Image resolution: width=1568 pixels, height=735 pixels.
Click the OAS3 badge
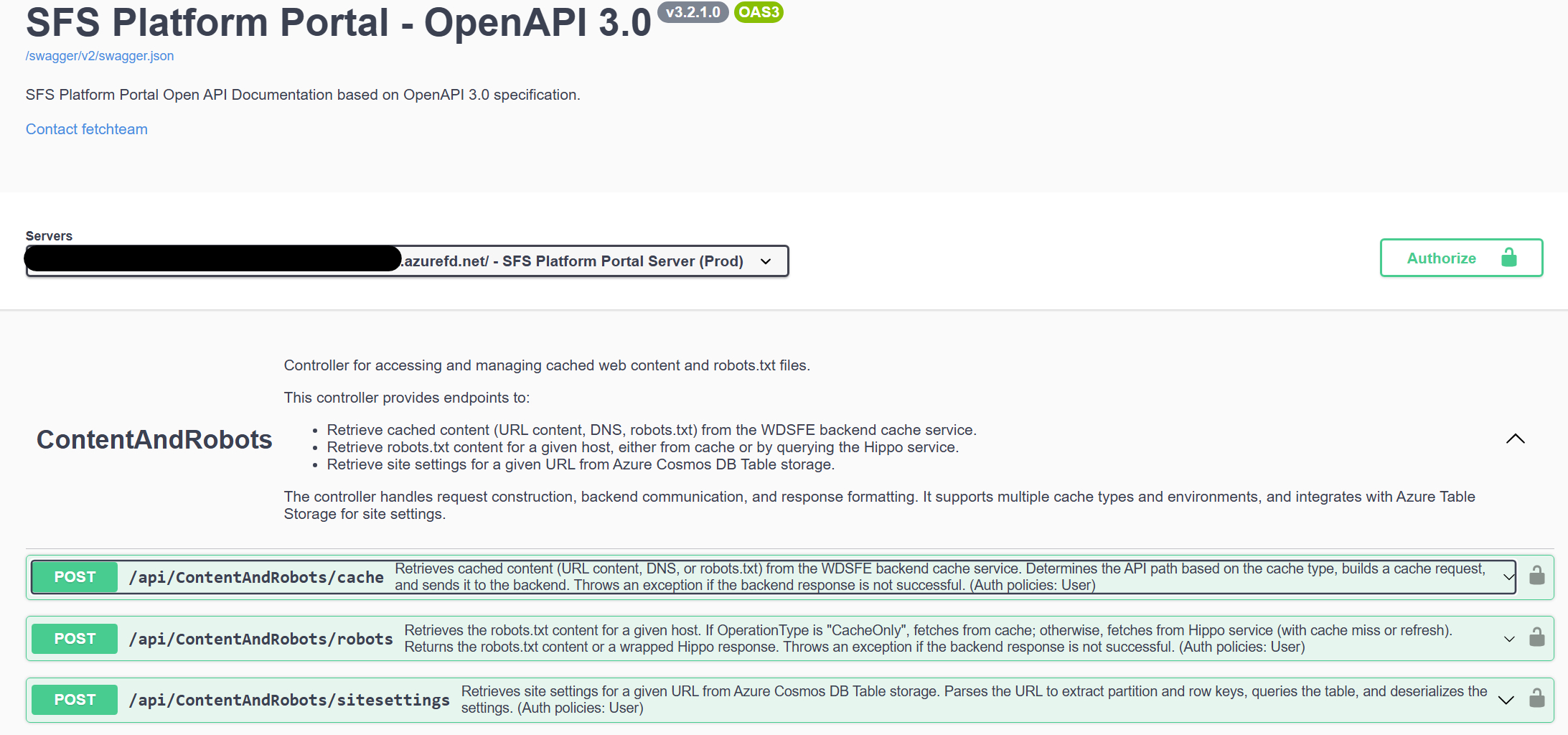tap(759, 12)
